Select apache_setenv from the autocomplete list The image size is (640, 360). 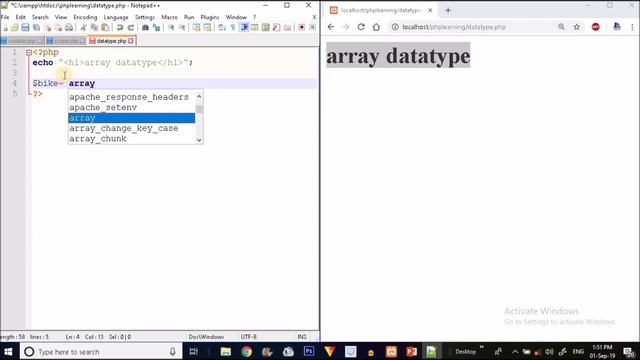tap(131, 108)
